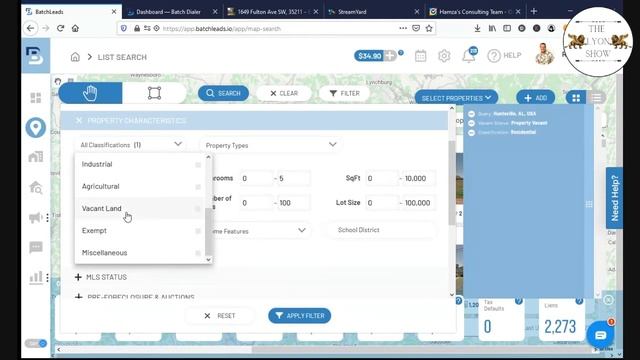Switch to list view icon
Viewport: 640px width, 360px height.
click(596, 98)
